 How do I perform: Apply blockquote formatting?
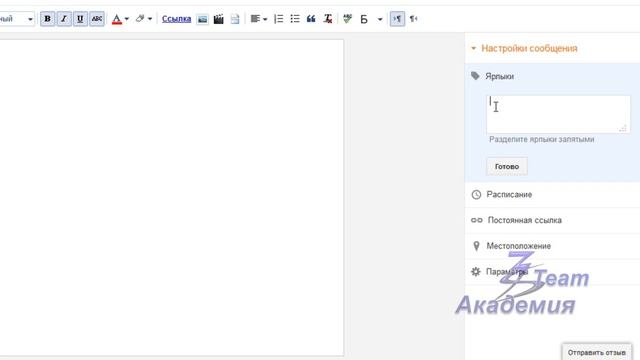point(311,19)
